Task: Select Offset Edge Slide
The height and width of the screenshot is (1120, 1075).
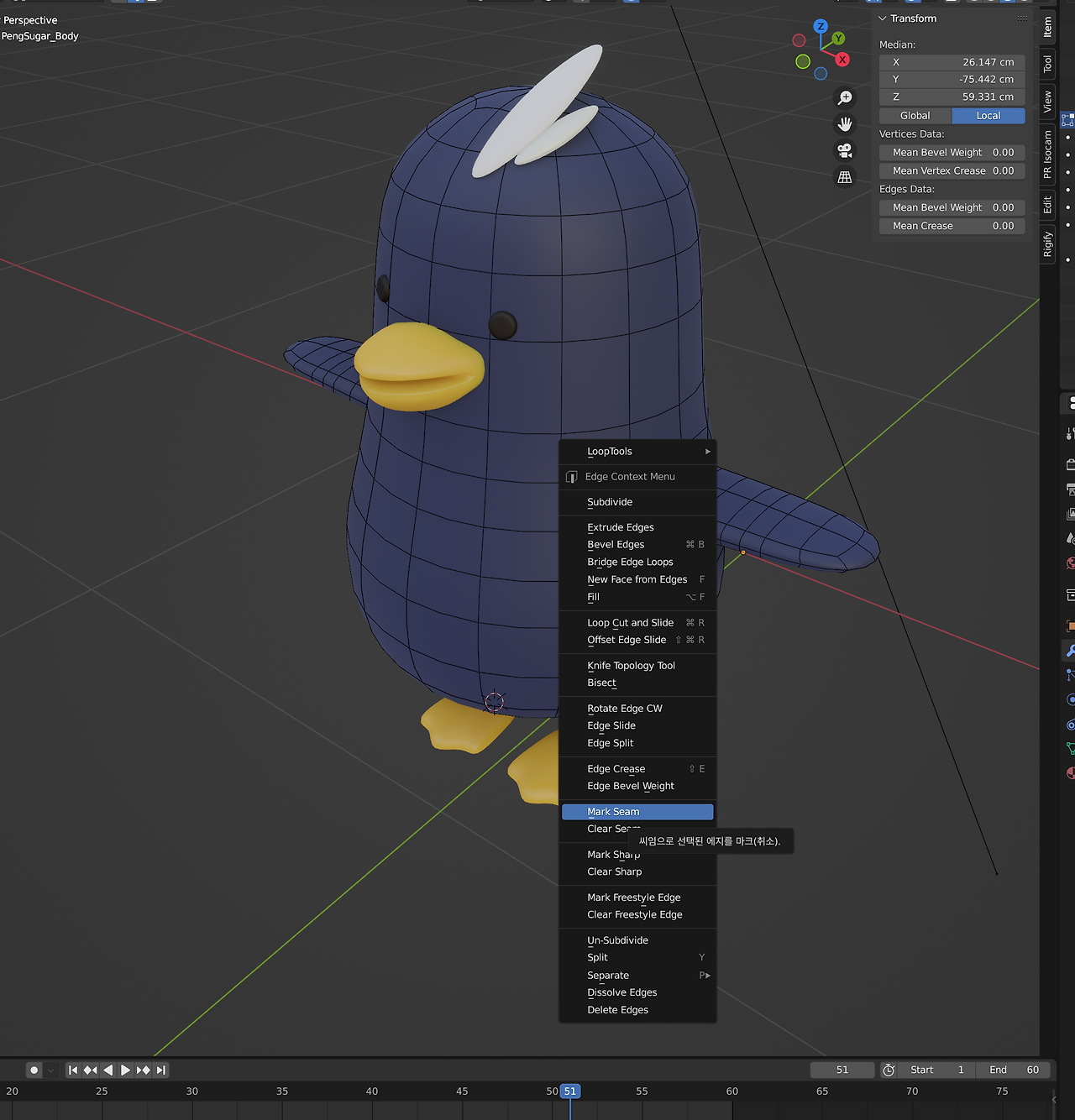Action: click(x=638, y=640)
